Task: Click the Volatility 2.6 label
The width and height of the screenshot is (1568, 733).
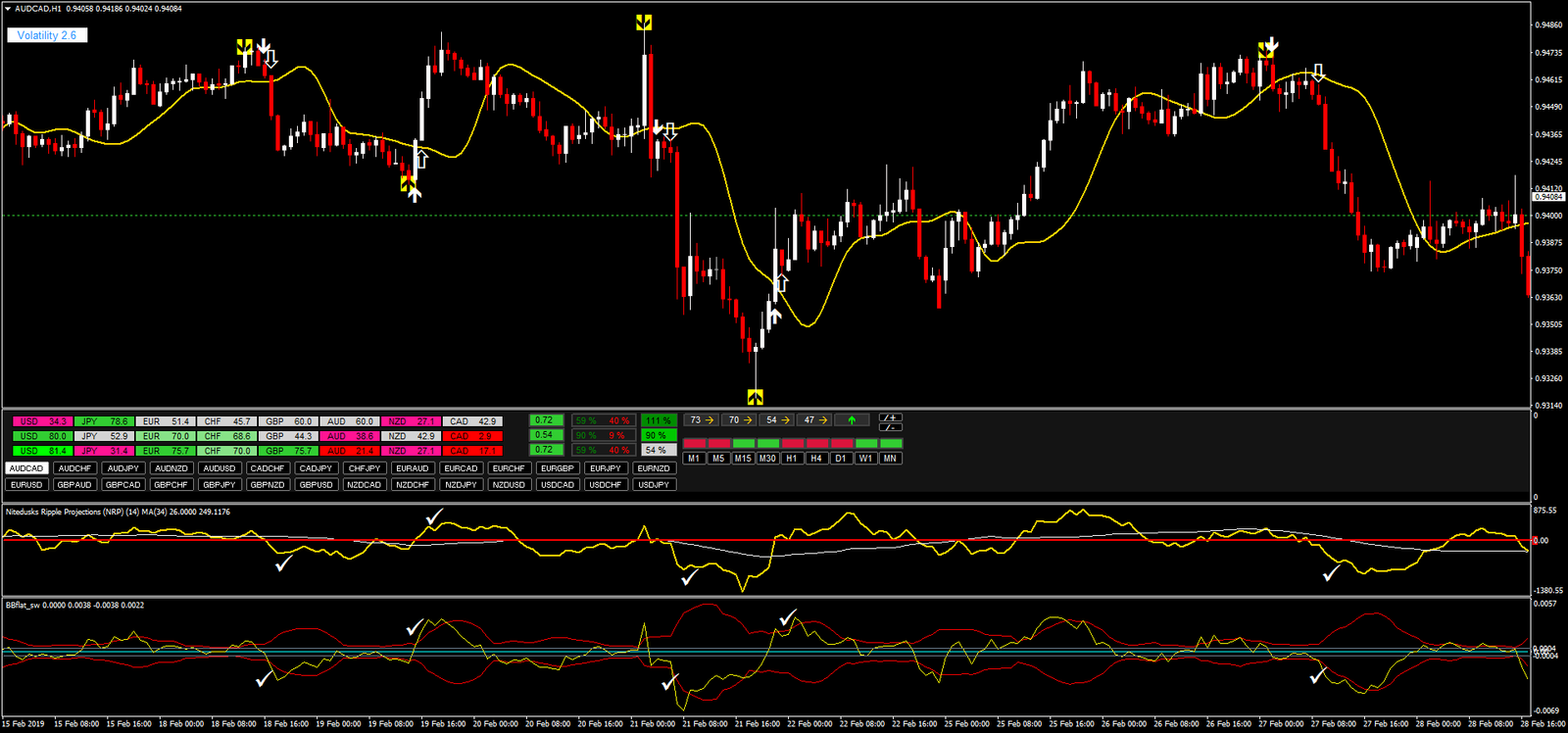Action: click(x=46, y=35)
